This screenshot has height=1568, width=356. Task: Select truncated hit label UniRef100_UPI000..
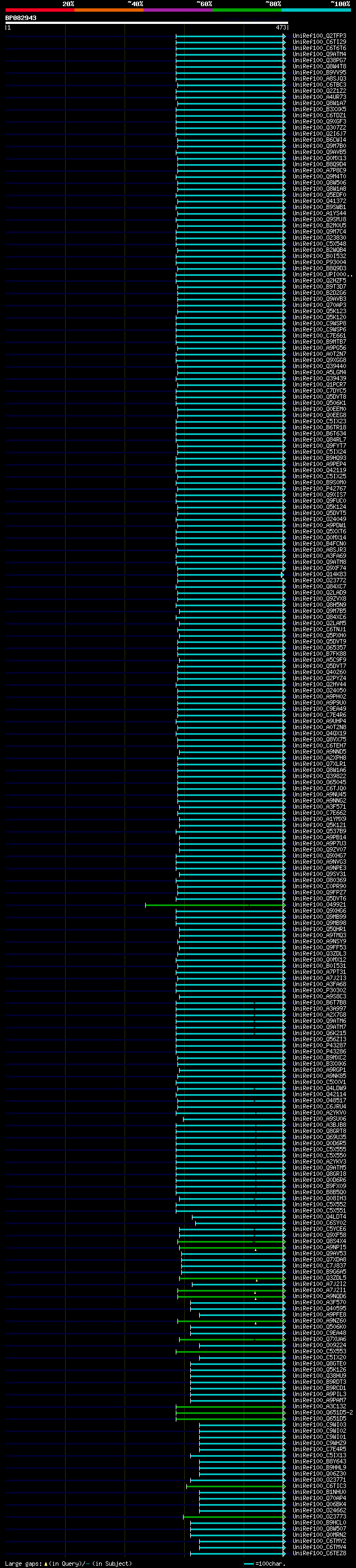[322, 275]
